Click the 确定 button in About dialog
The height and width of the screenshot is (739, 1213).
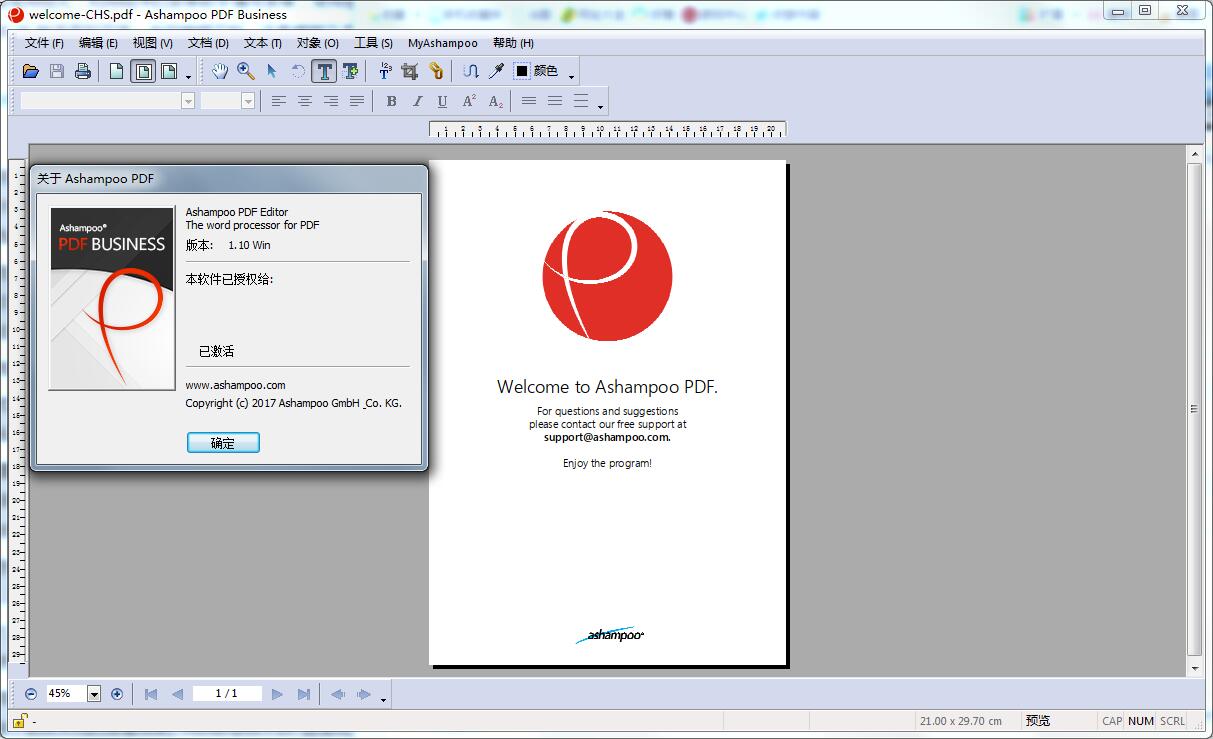(223, 443)
